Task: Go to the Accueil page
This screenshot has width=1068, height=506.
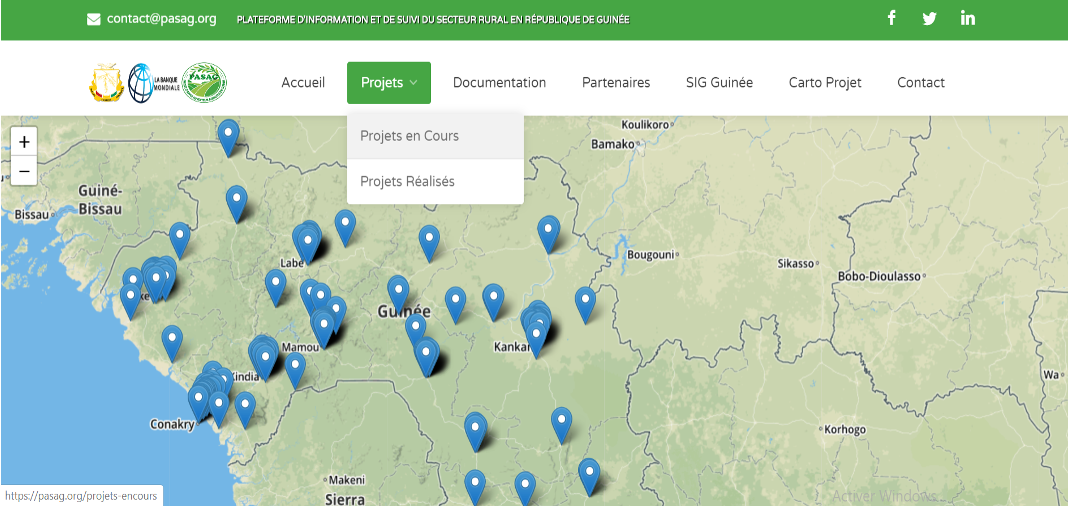Action: point(303,83)
